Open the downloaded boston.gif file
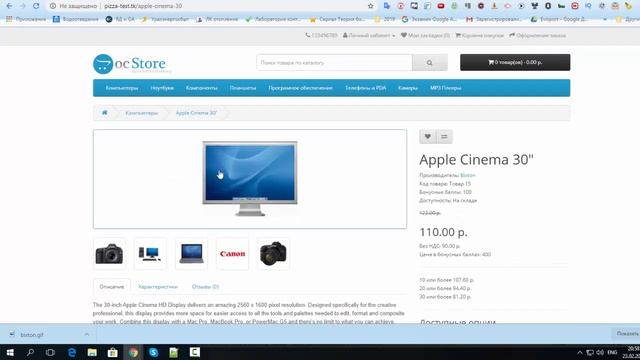 [32, 335]
